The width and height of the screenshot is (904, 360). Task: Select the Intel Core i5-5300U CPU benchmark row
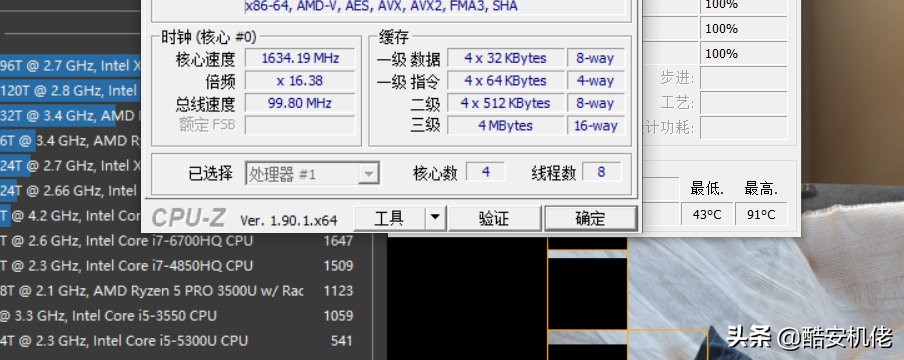(176, 340)
